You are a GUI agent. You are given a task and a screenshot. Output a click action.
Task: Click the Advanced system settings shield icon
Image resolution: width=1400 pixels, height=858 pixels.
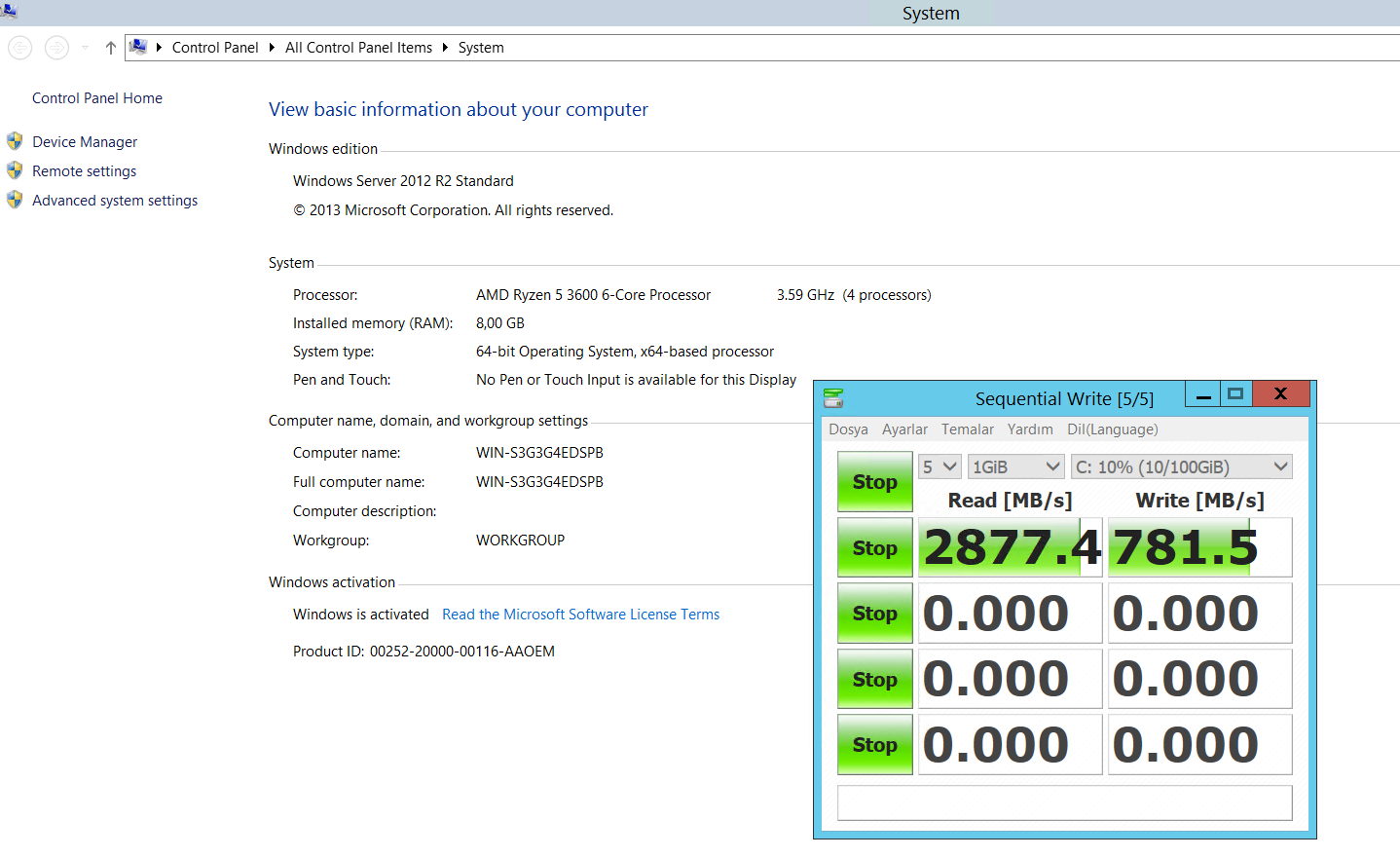pos(15,200)
